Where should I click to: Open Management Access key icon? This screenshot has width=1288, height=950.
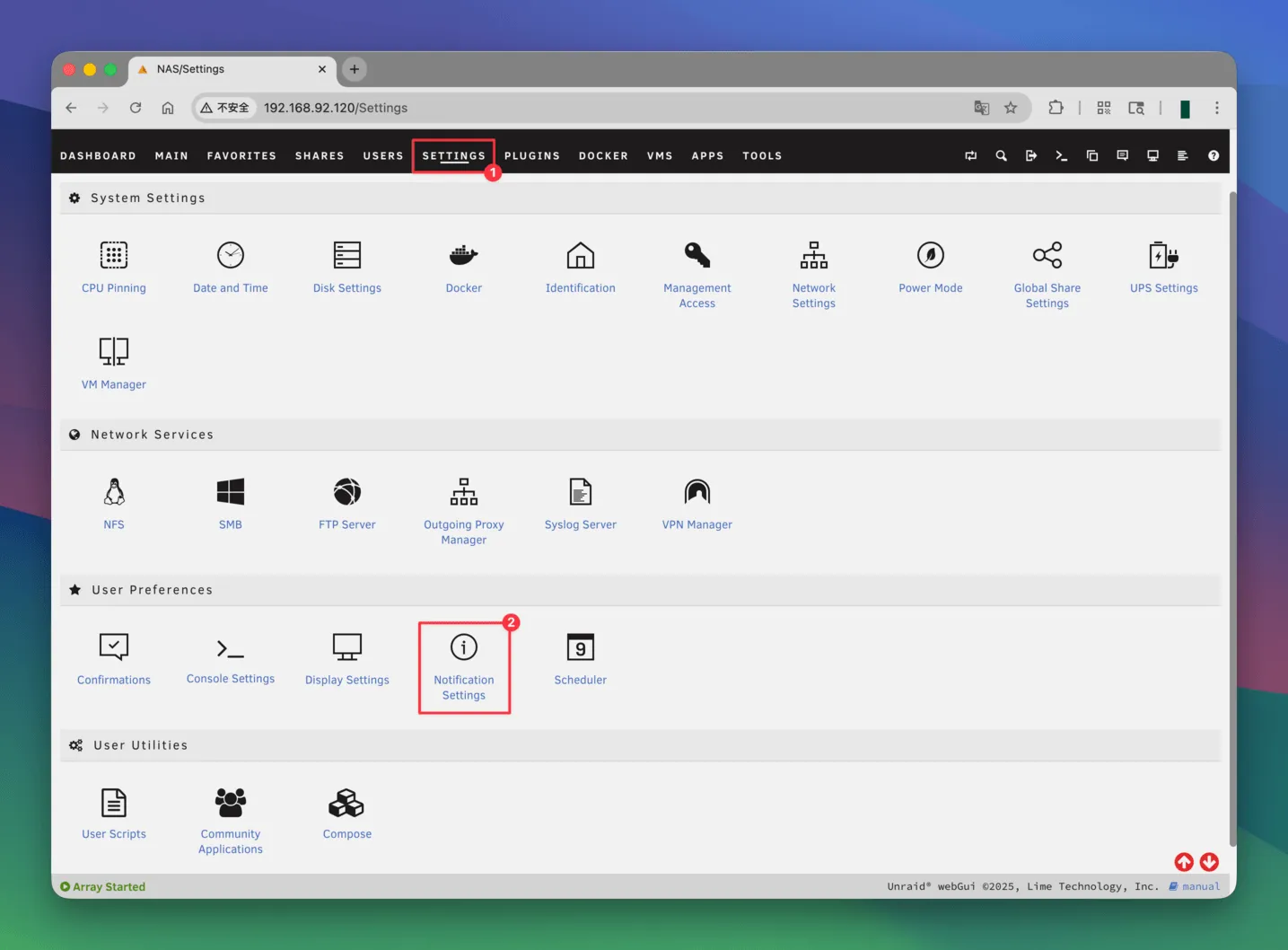click(697, 255)
